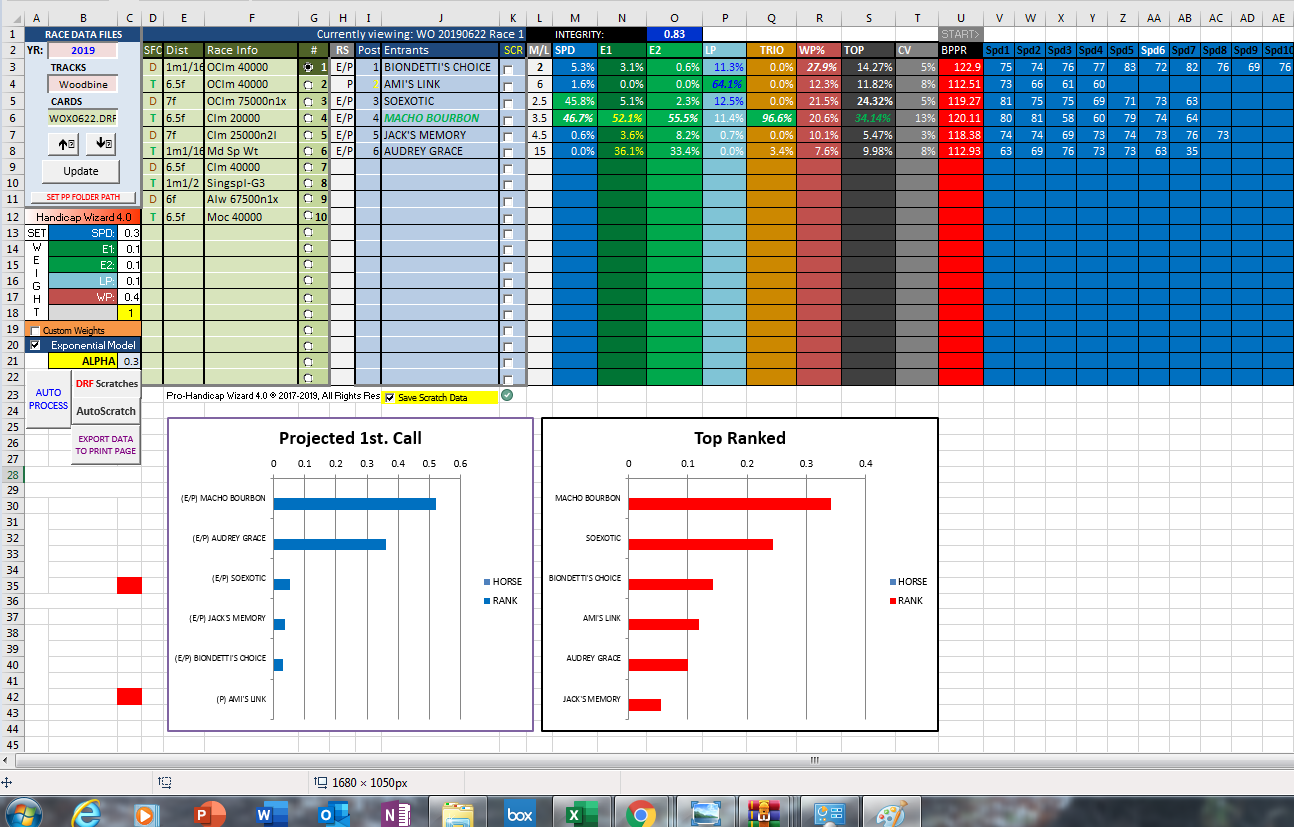This screenshot has height=827, width=1294.
Task: Uncheck the Exponential Model checkbox
Action: click(x=36, y=346)
